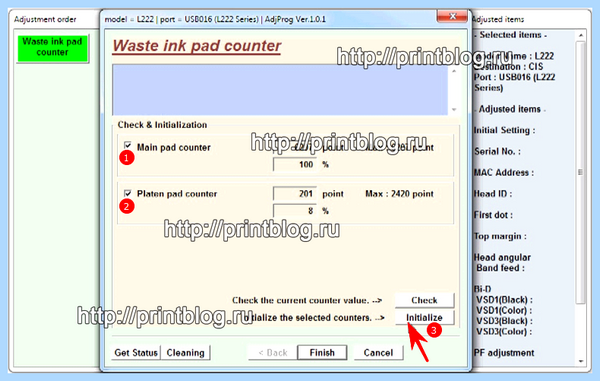Click the "Waste ink pad counter" heading

click(197, 46)
